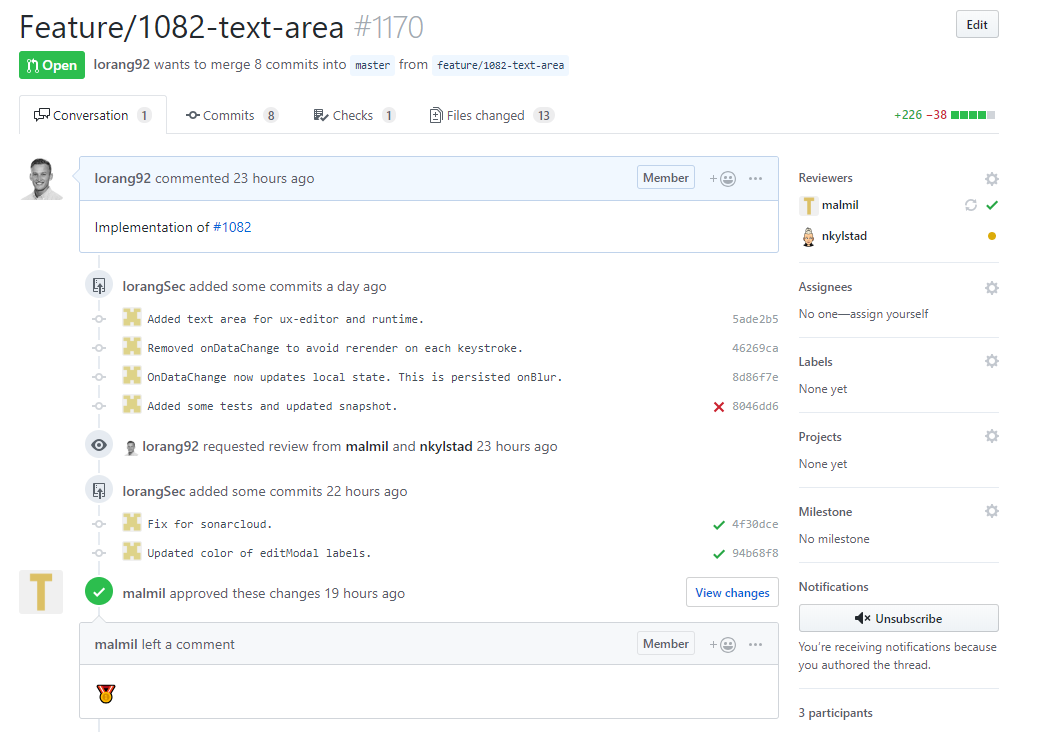
Task: Open the #1082 issue link
Action: coord(232,227)
